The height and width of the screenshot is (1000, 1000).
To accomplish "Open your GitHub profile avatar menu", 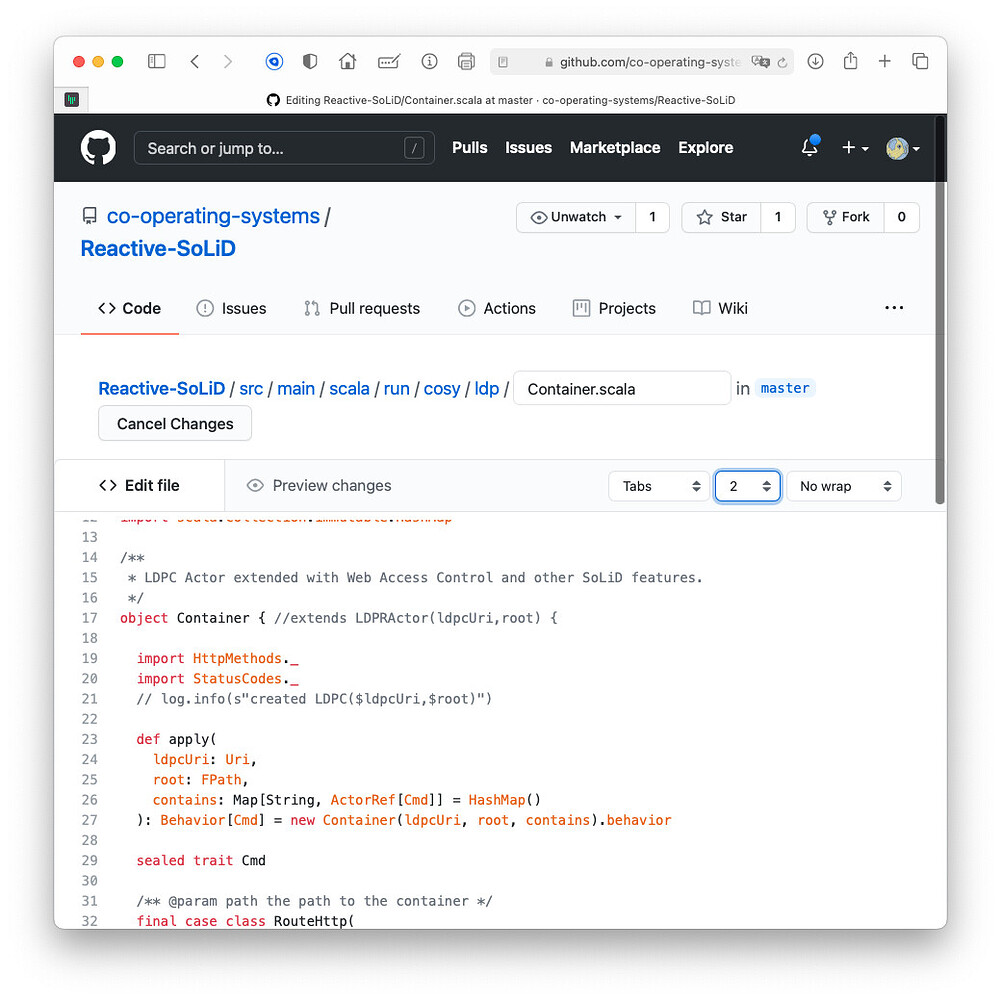I will 898,147.
